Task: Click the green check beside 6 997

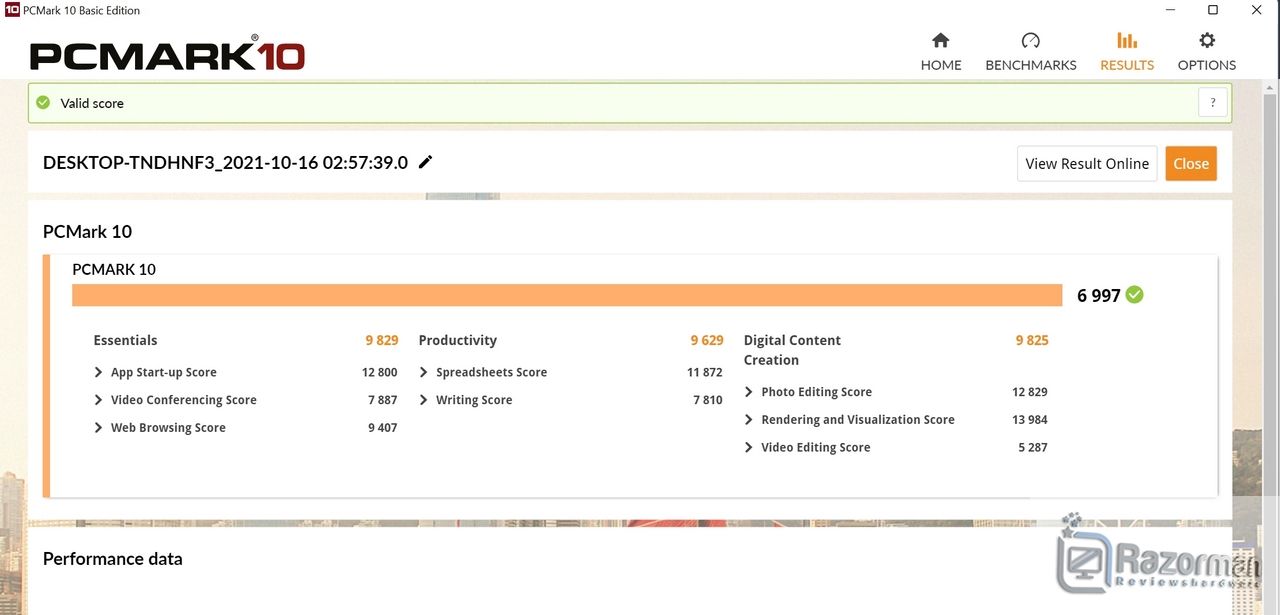Action: pyautogui.click(x=1134, y=295)
